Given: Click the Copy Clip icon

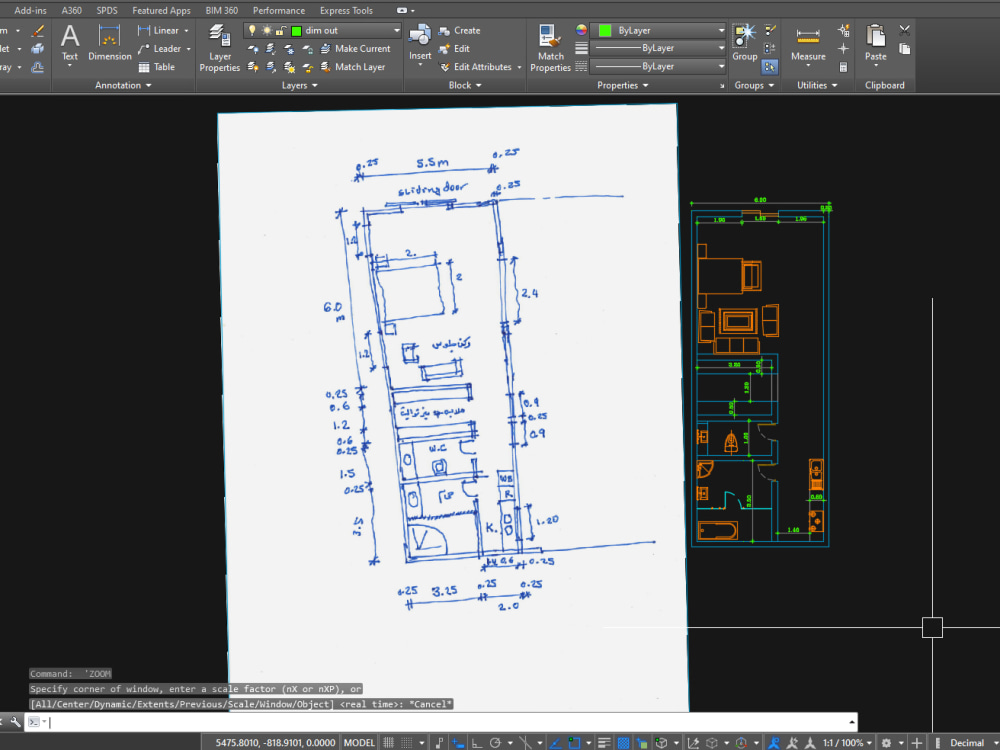Looking at the screenshot, I should pos(904,49).
